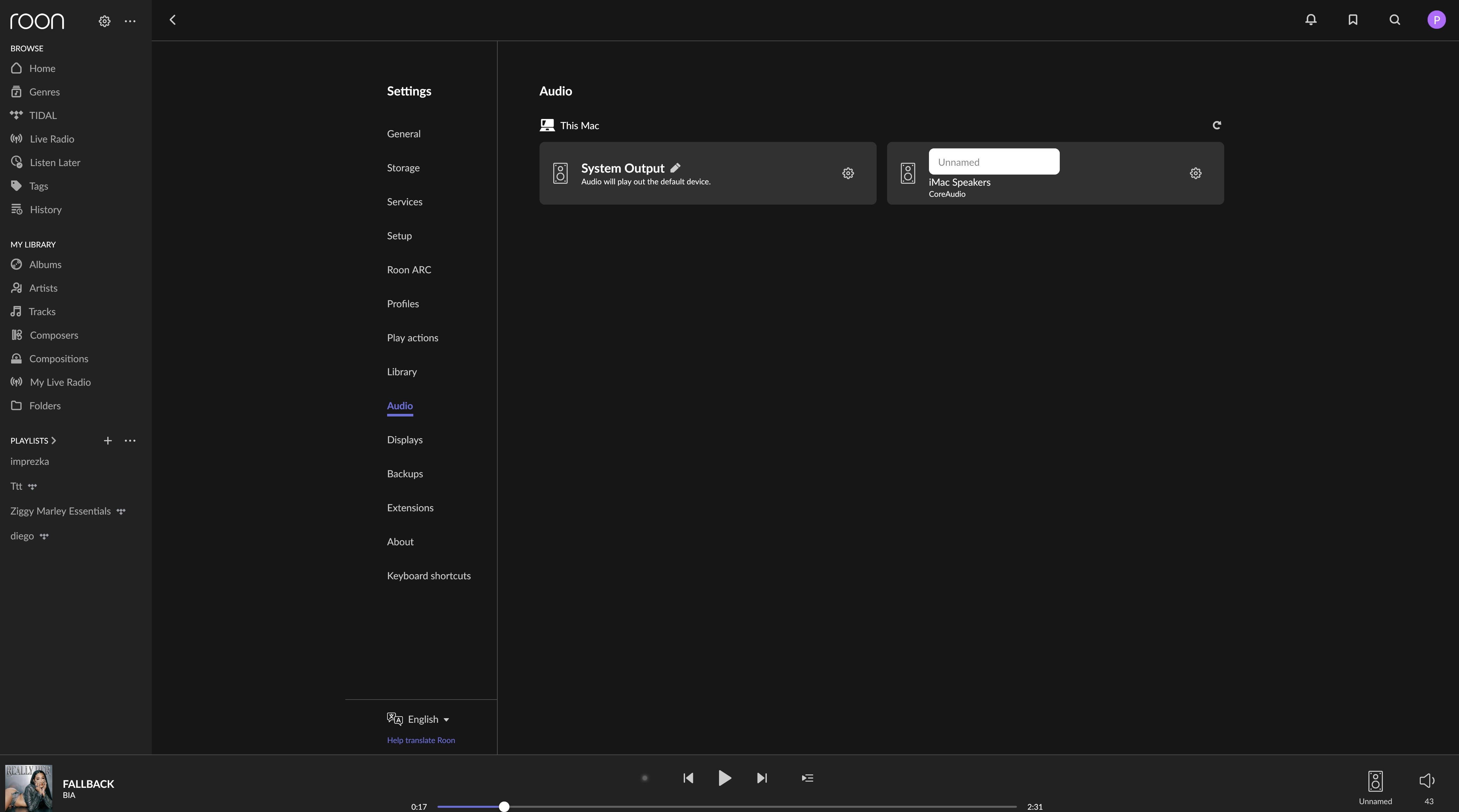This screenshot has width=1459, height=812.
Task: Select the Unnamed zone speaker icon
Action: [1375, 781]
